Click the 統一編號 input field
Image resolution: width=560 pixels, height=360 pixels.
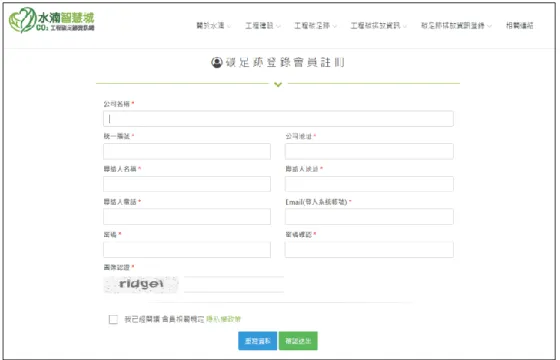(187, 151)
